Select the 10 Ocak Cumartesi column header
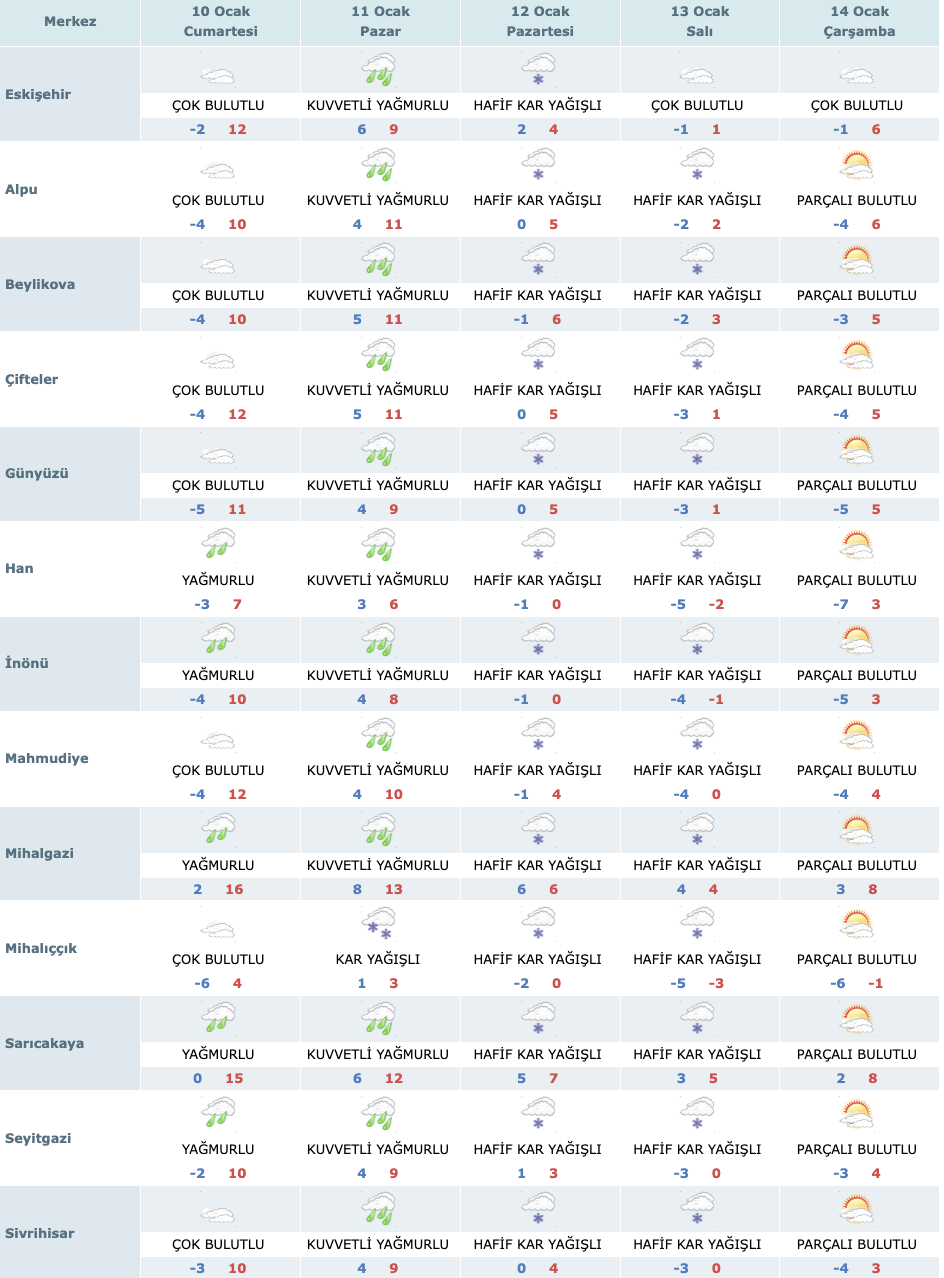The image size is (944, 1278). tap(220, 22)
